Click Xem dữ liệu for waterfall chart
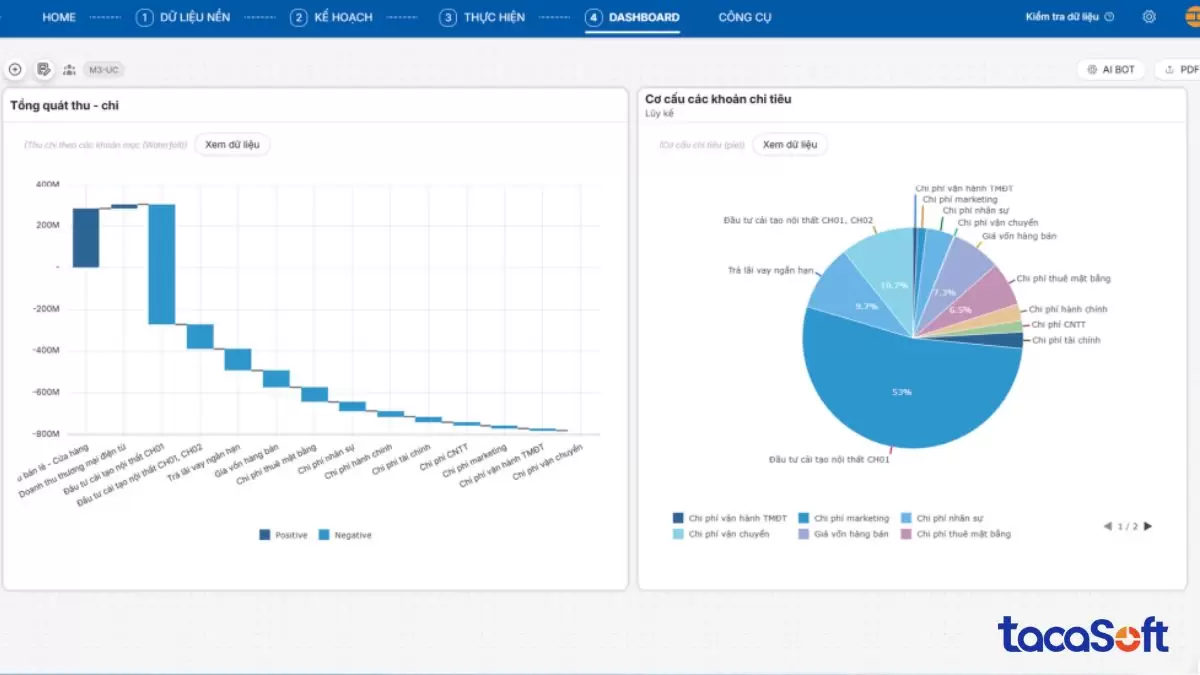The width and height of the screenshot is (1200, 675). (232, 145)
